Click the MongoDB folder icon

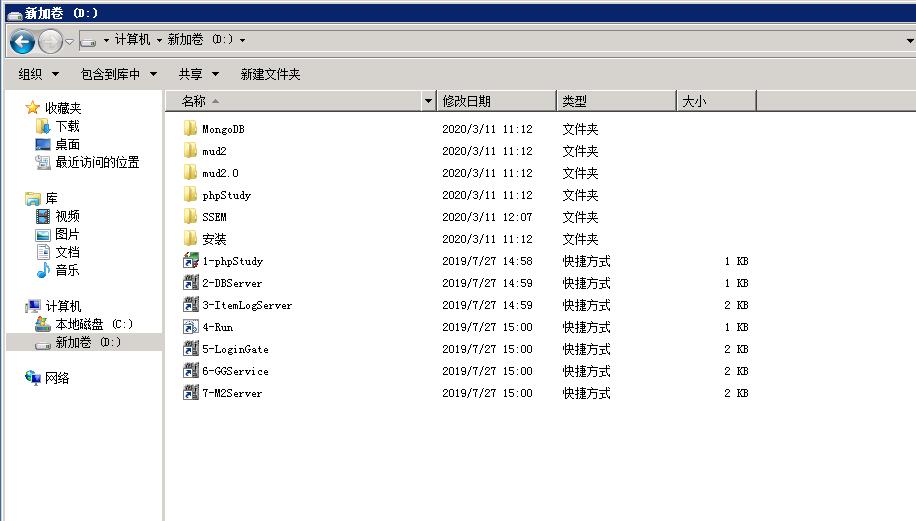(x=191, y=129)
